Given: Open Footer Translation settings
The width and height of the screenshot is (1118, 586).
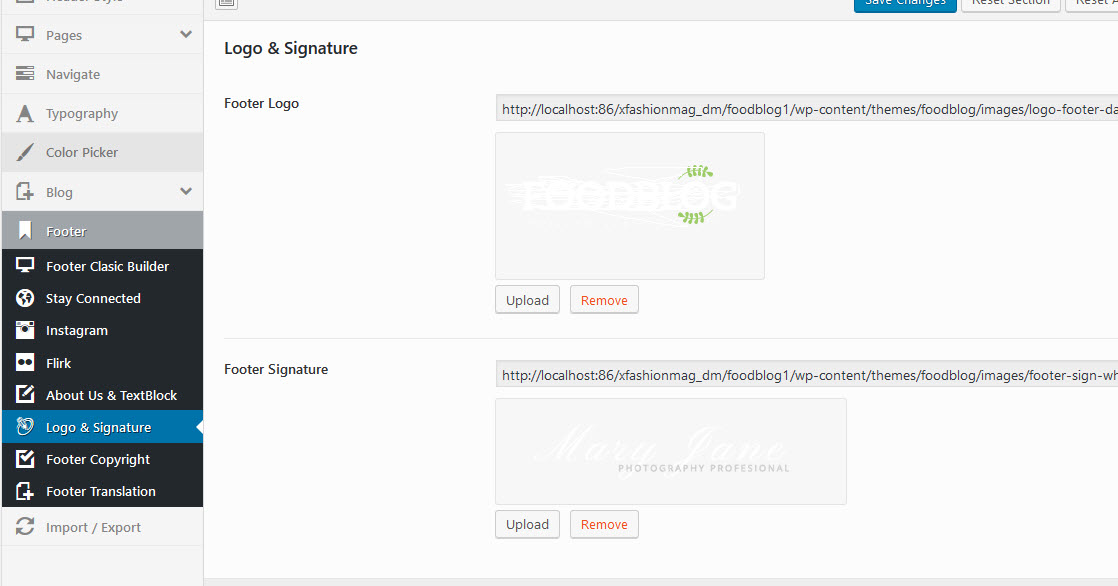Looking at the screenshot, I should [x=102, y=491].
